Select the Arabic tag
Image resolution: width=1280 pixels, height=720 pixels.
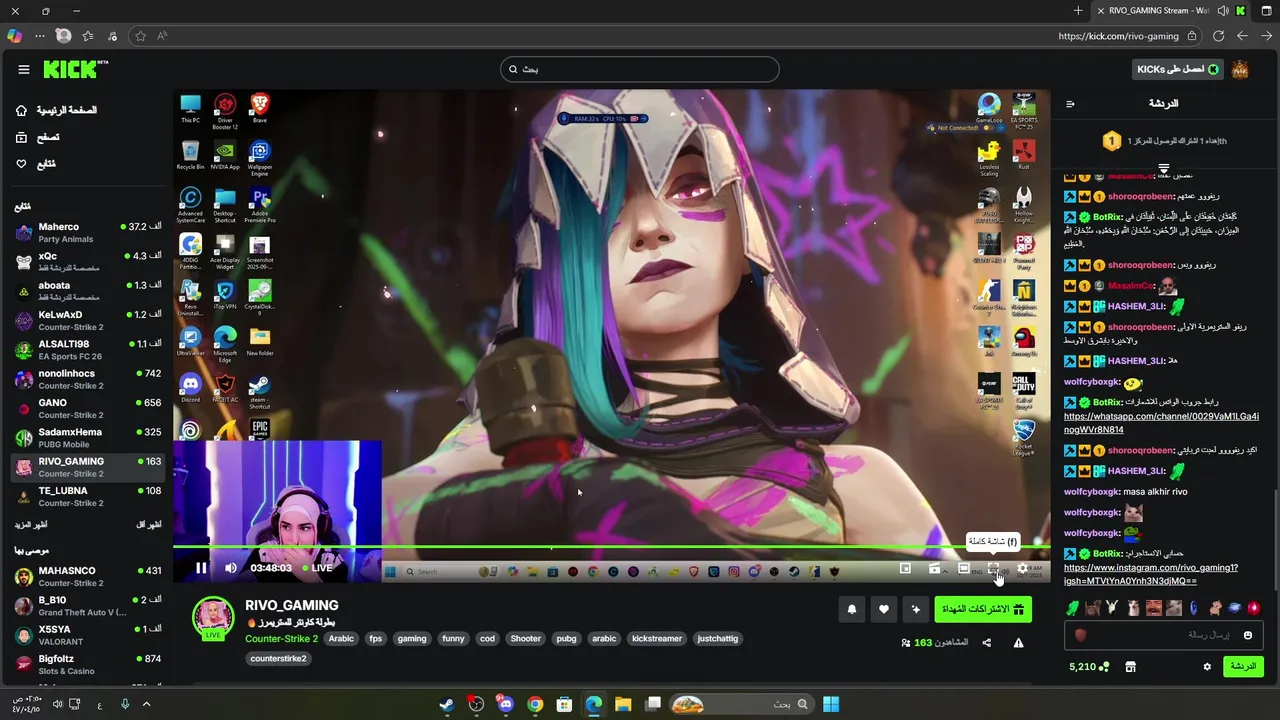[x=341, y=639]
